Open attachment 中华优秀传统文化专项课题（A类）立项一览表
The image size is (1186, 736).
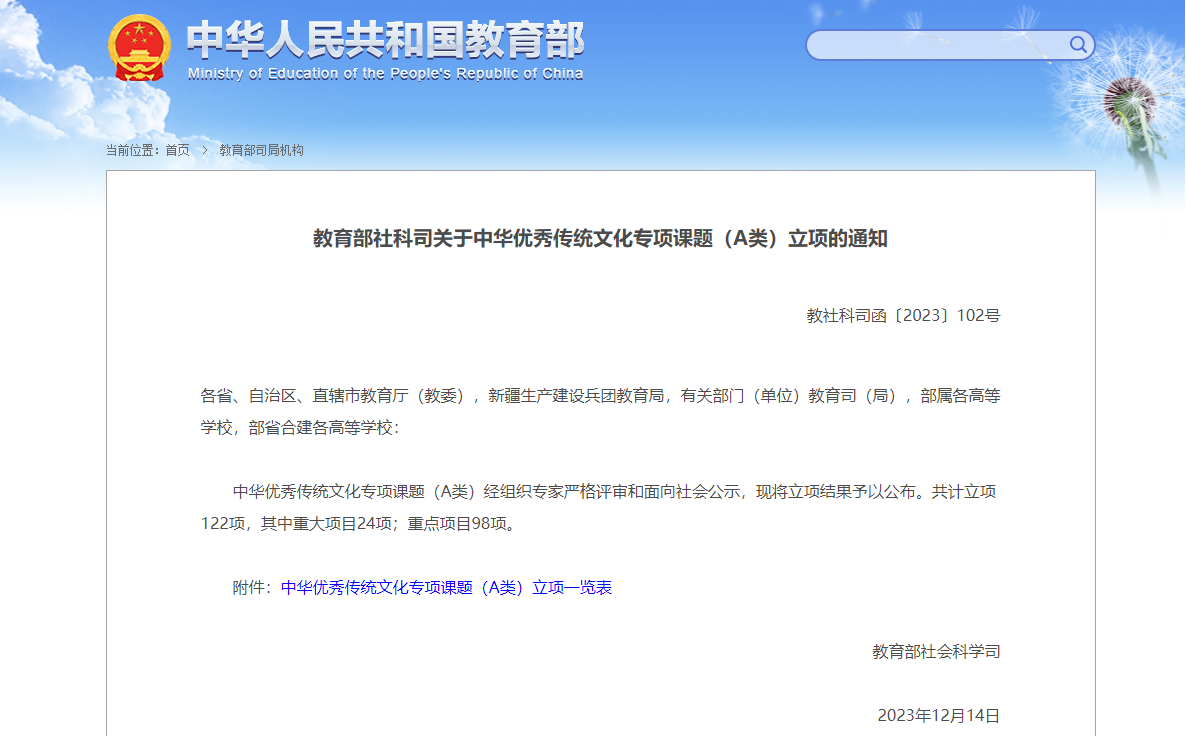(446, 588)
